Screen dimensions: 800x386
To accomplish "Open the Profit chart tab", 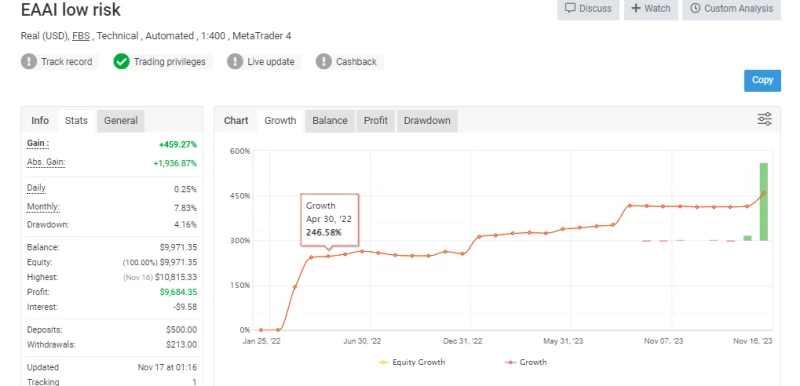I will 376,121.
